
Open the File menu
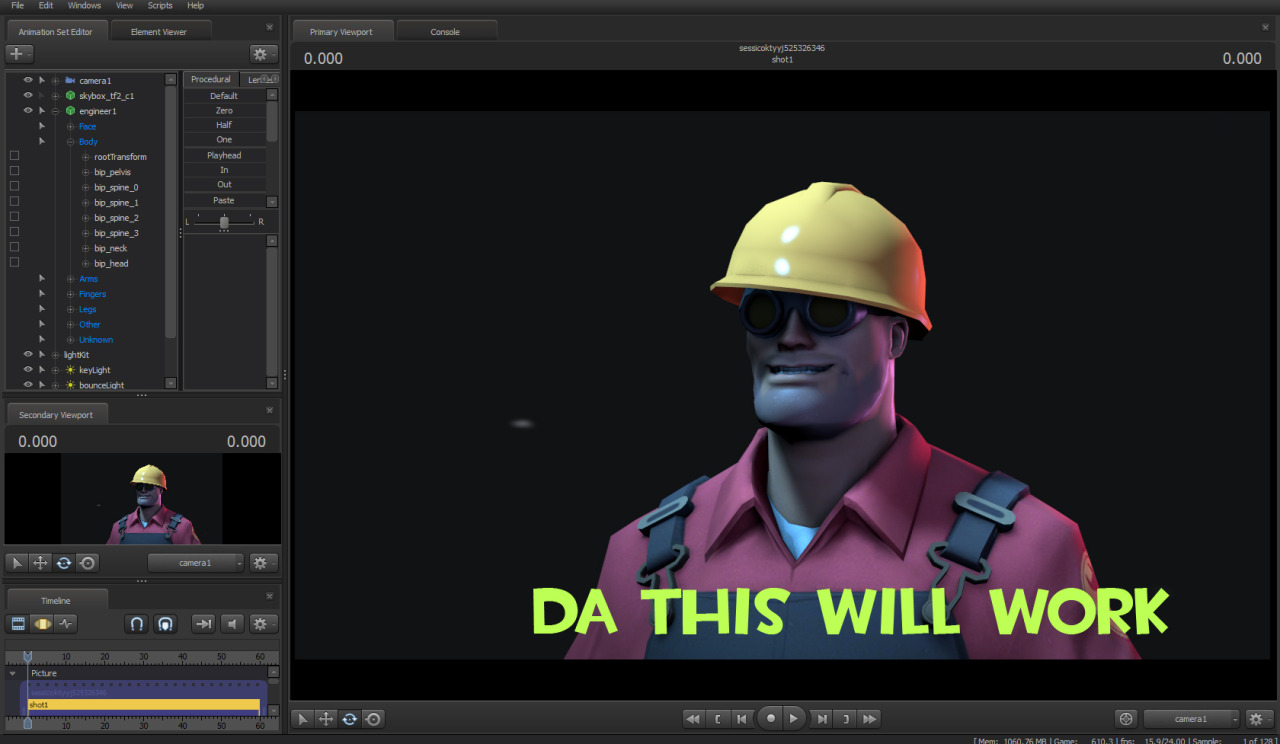click(x=17, y=5)
